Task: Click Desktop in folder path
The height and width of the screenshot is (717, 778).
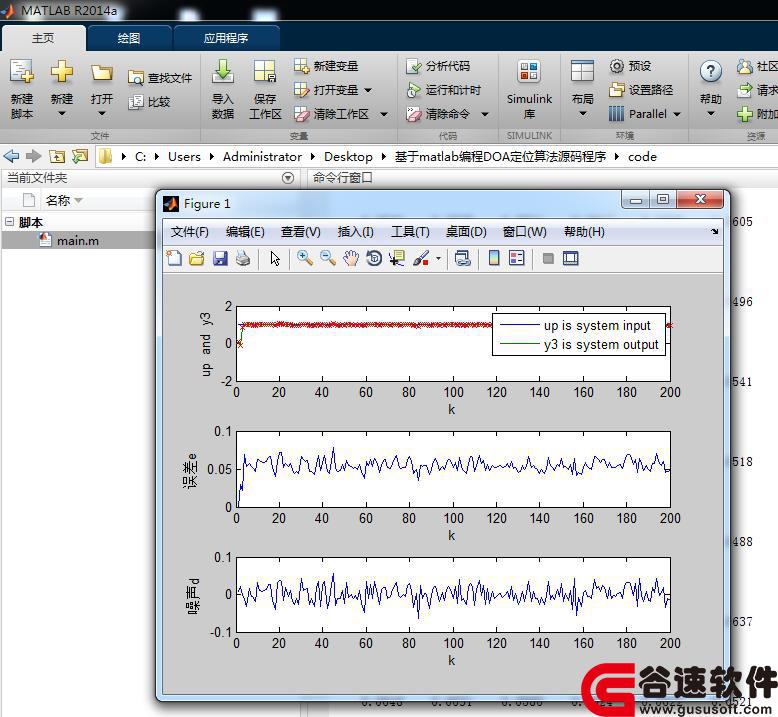Action: pos(348,157)
